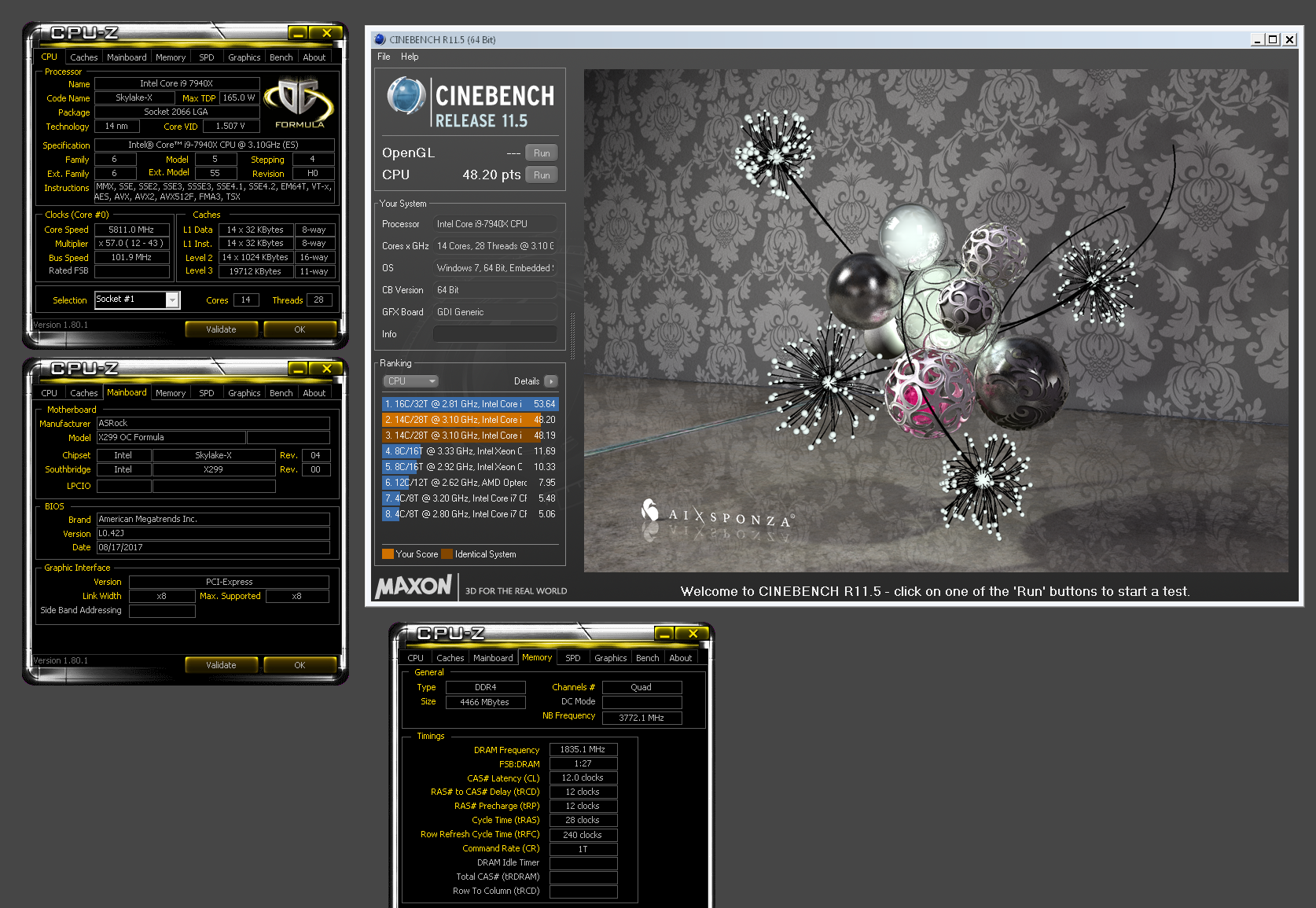Click the DRAM Frequency value 1835.1 MHz
The width and height of the screenshot is (1316, 908).
tap(583, 750)
